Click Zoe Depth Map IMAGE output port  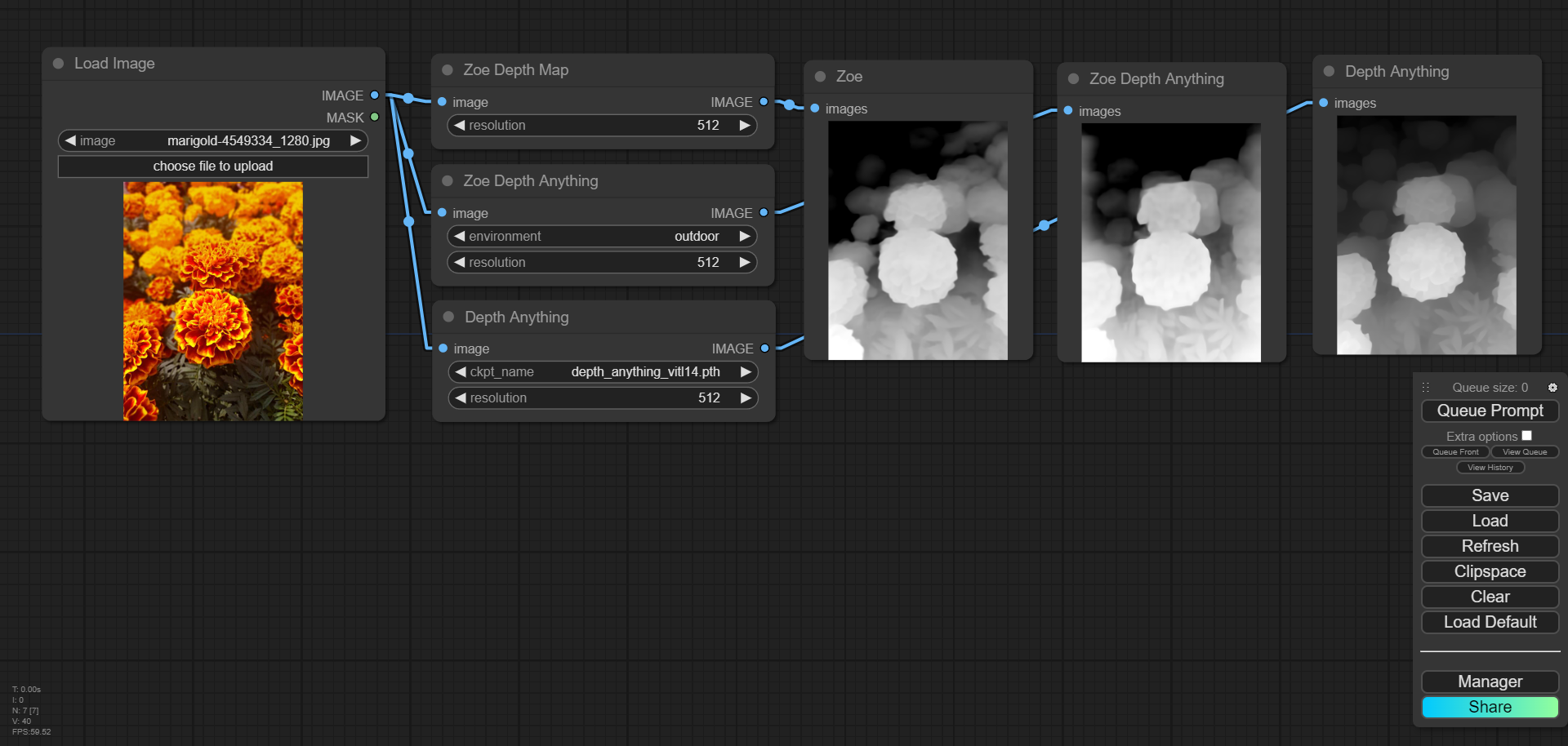[x=764, y=102]
